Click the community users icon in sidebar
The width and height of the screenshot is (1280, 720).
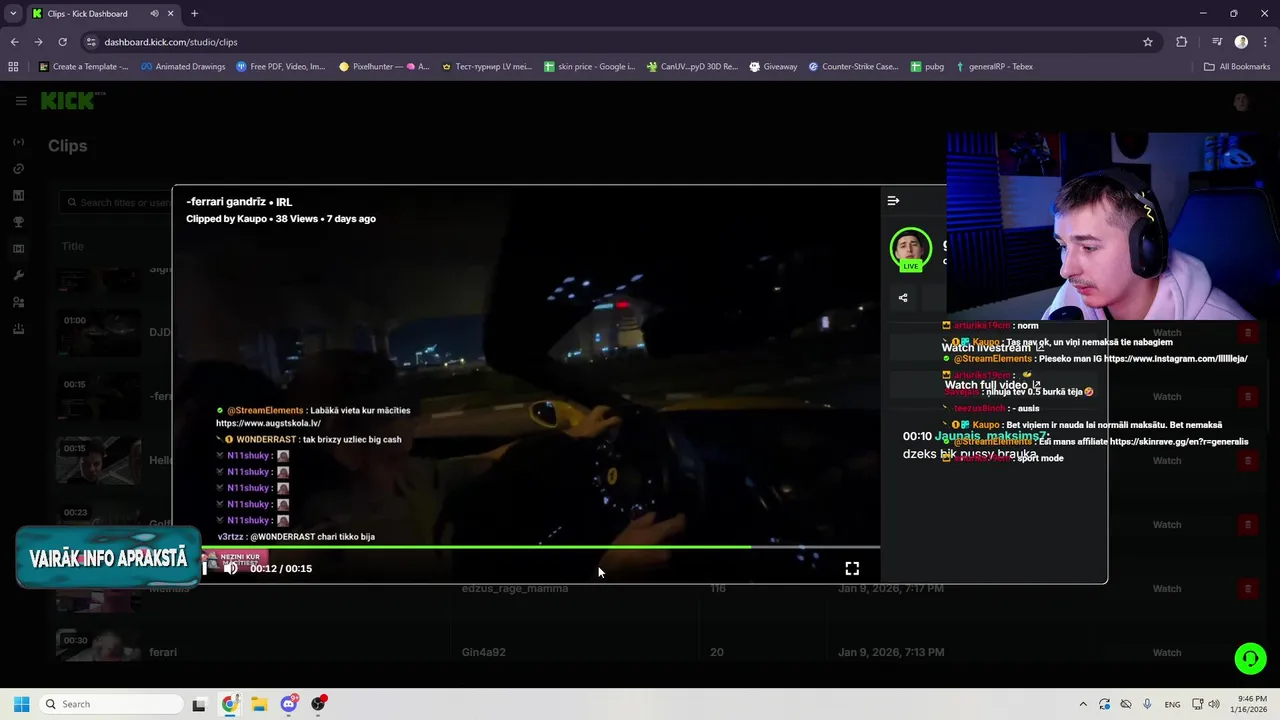pos(18,302)
